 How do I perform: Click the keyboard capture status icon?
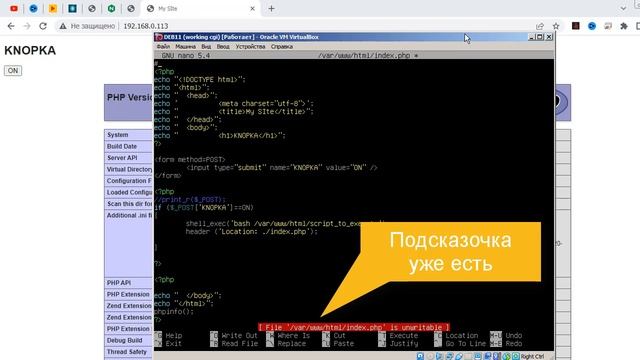pyautogui.click(x=516, y=356)
